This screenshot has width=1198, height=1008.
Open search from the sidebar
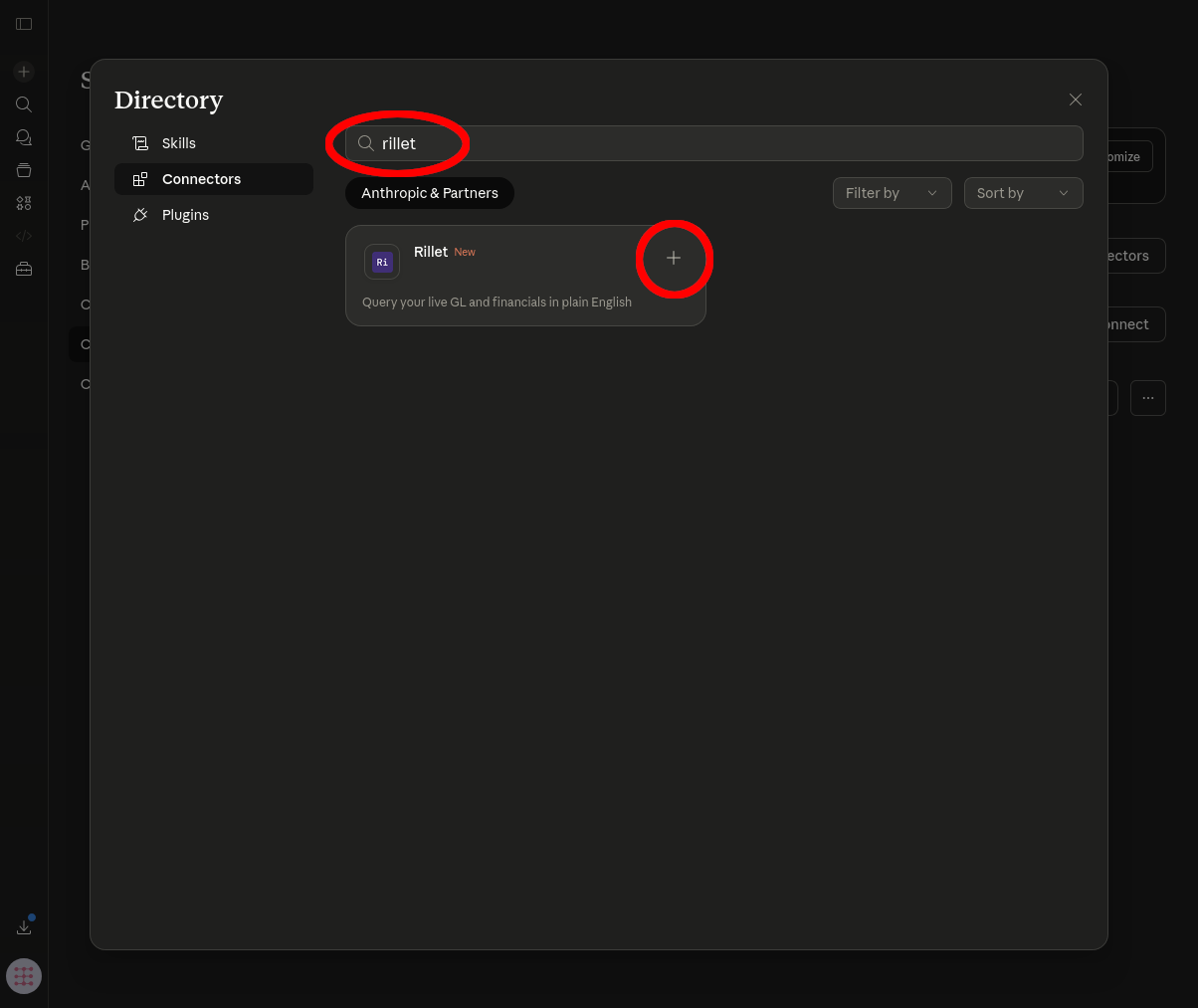coord(24,103)
